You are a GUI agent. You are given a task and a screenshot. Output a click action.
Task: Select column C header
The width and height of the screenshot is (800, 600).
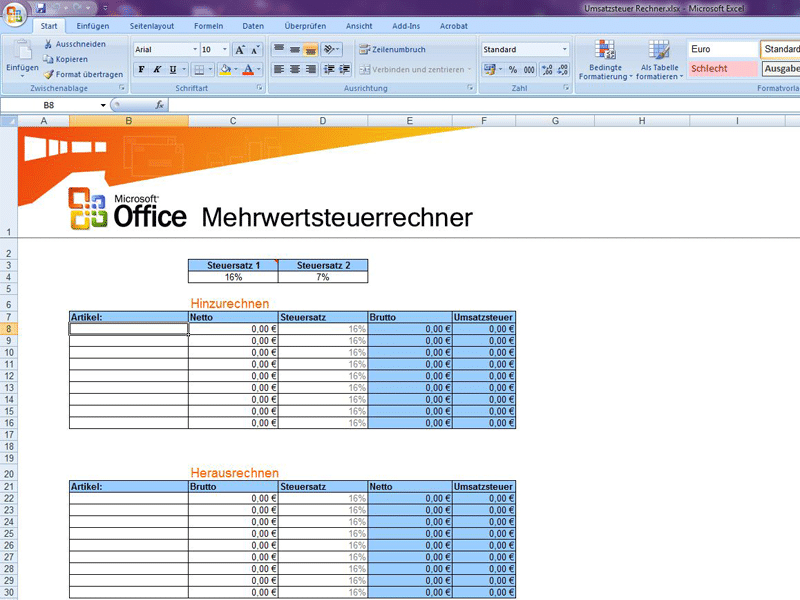pyautogui.click(x=233, y=121)
